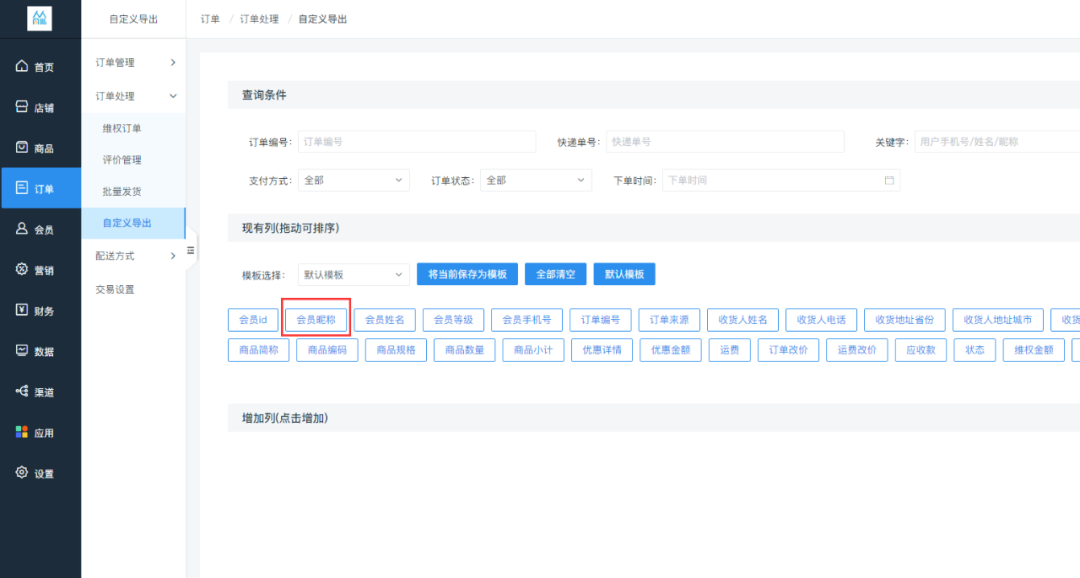Image resolution: width=1080 pixels, height=578 pixels.
Task: Open the 模板选择 dropdown
Action: point(353,275)
